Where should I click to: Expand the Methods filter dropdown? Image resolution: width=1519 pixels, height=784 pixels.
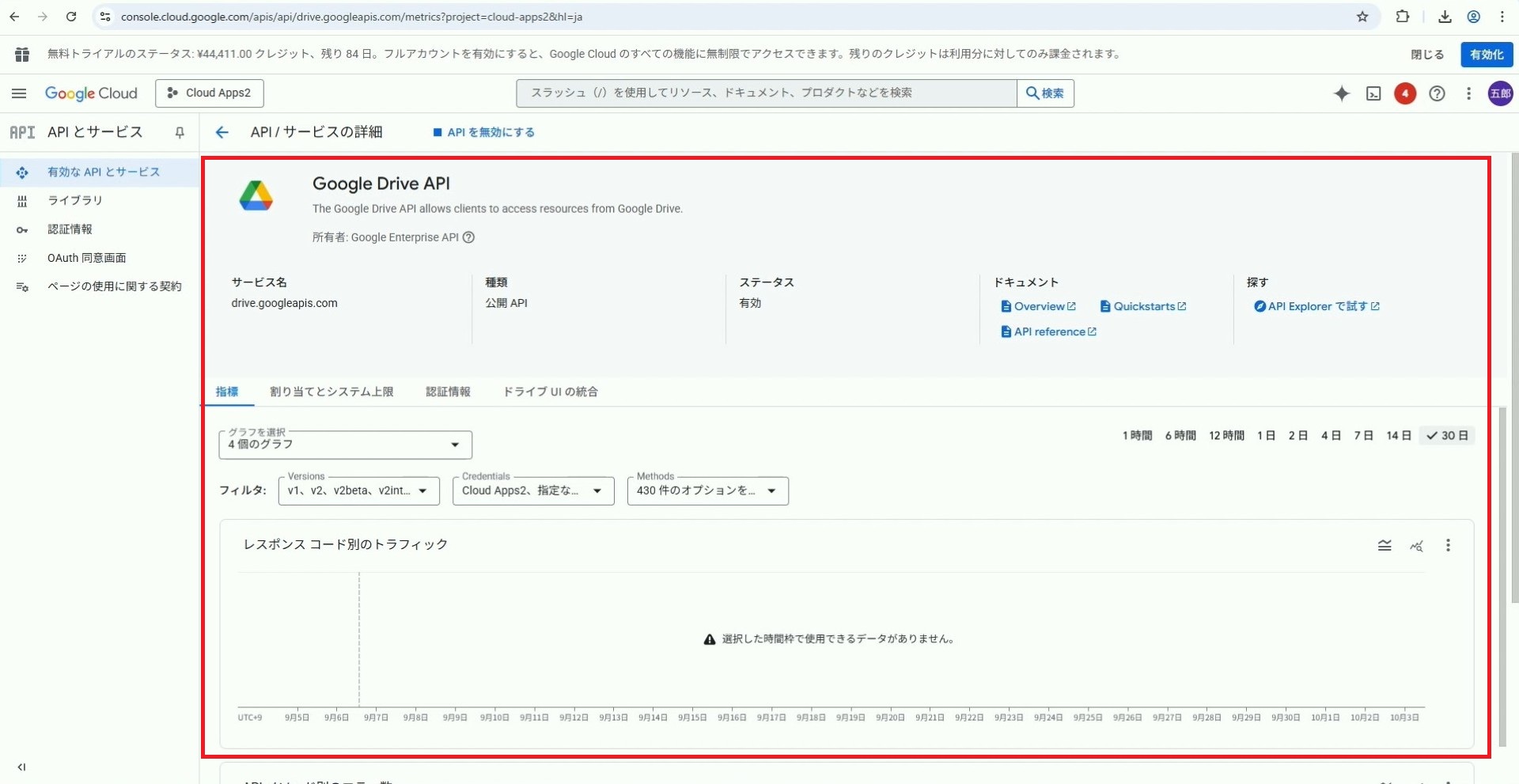point(707,490)
